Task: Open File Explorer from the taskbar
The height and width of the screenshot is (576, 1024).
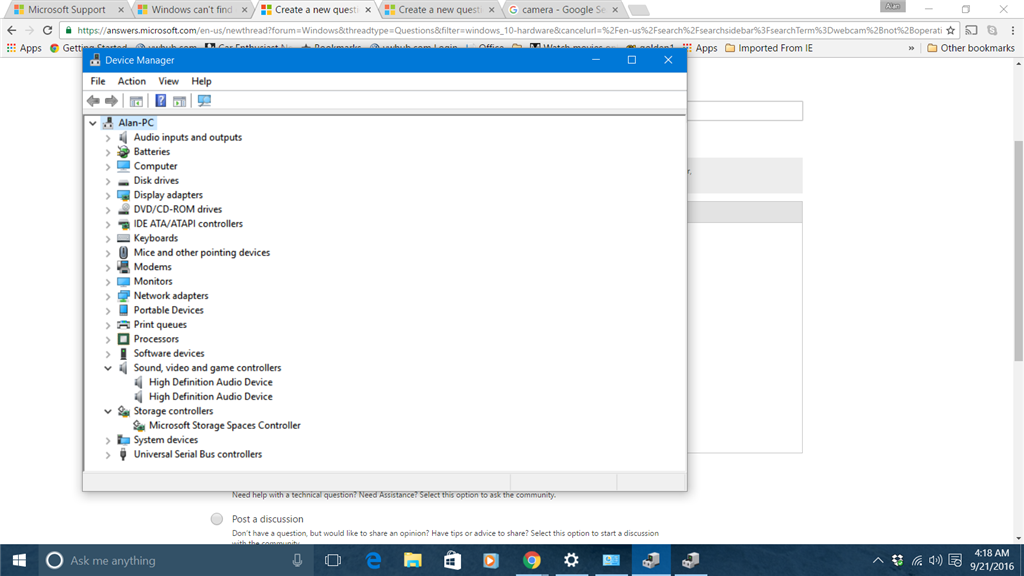Action: (412, 560)
